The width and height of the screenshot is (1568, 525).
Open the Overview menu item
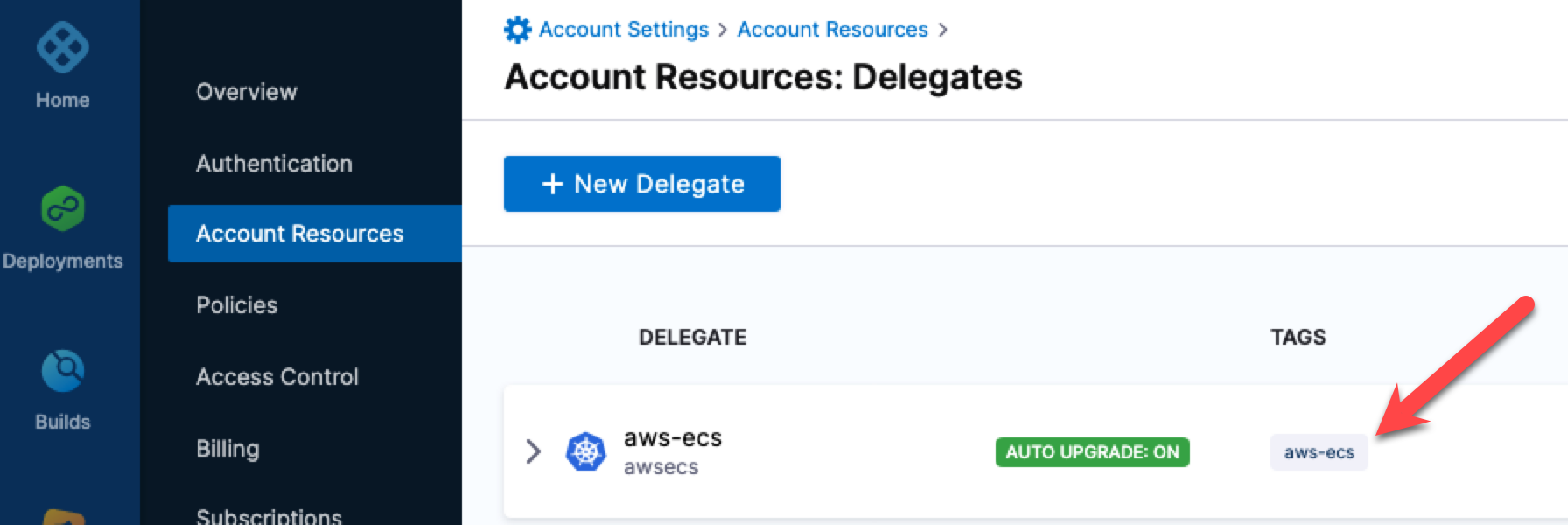point(247,92)
